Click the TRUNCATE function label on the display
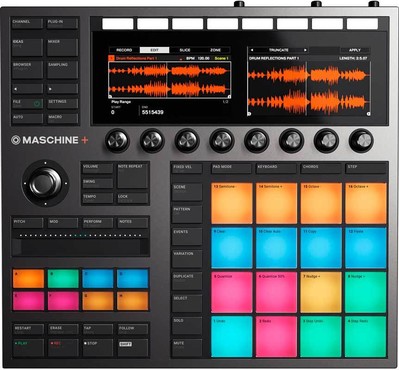Image resolution: width=399 pixels, height=370 pixels. [x=279, y=50]
